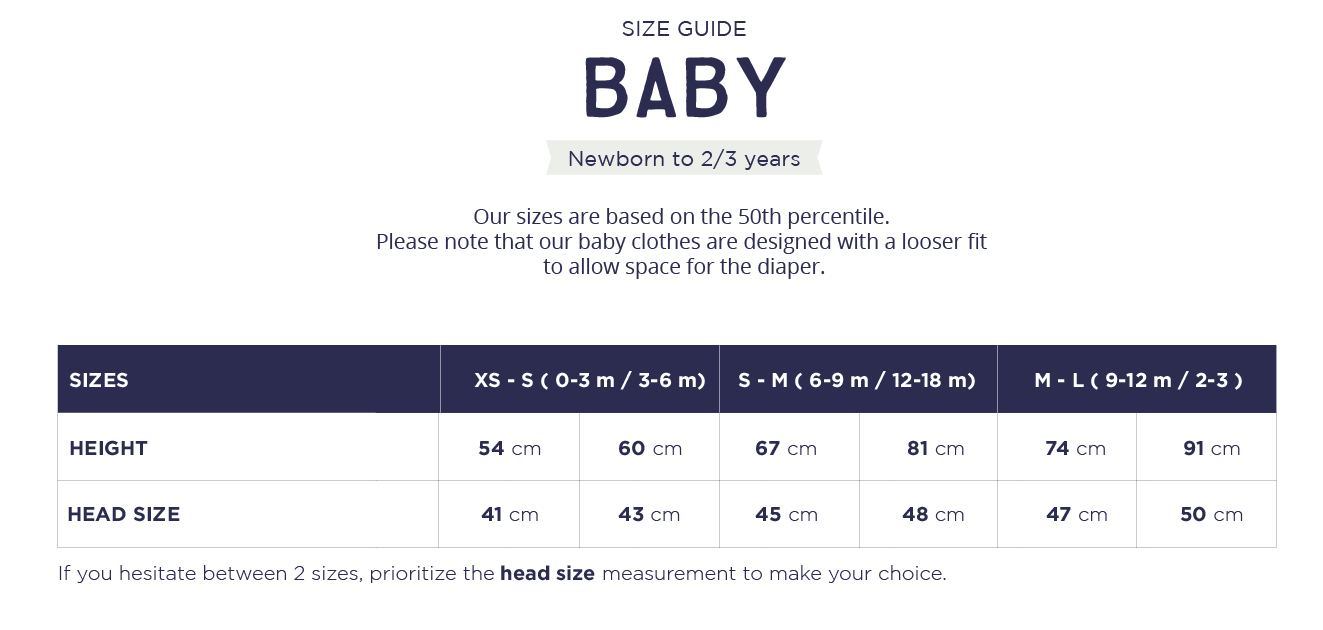
Task: Select the SIZE GUIDE label
Action: point(684,29)
